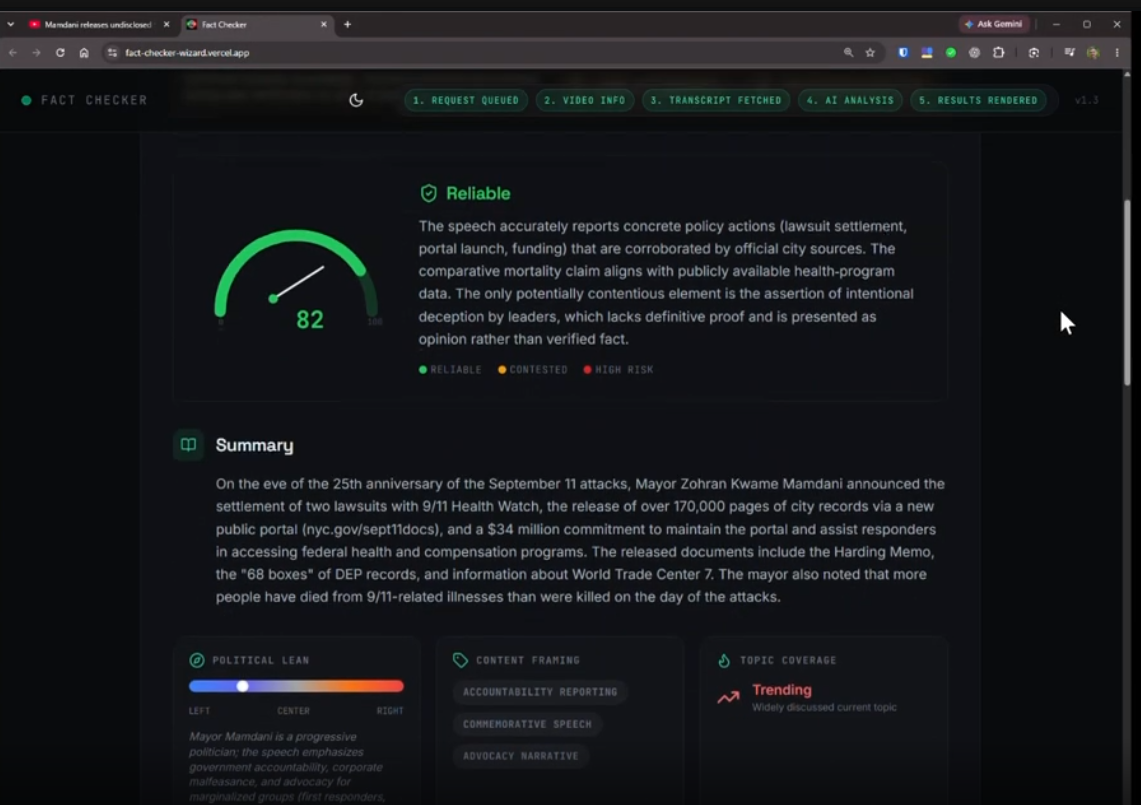Click the page vertical scrollbar thumb
This screenshot has width=1141, height=805.
[x=1127, y=291]
